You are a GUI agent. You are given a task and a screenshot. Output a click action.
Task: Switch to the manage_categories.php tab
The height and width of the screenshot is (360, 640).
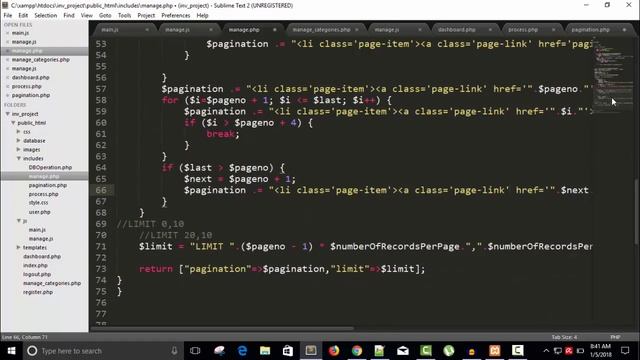click(322, 30)
